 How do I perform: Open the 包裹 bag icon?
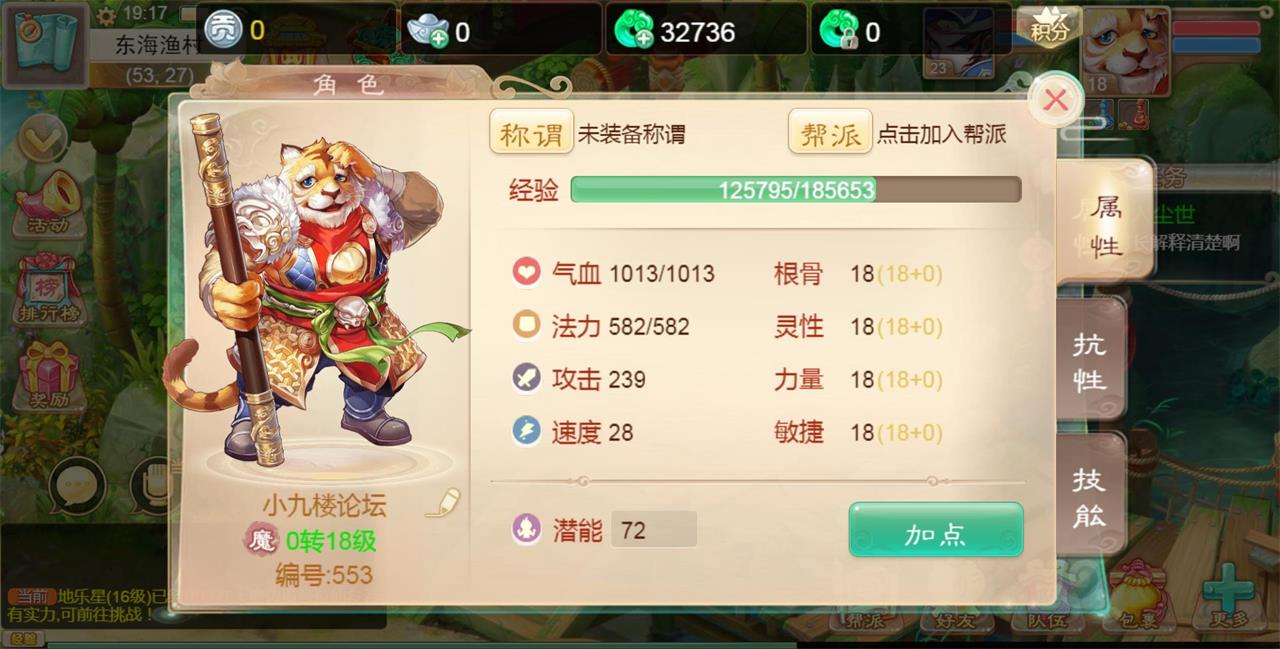[1140, 598]
